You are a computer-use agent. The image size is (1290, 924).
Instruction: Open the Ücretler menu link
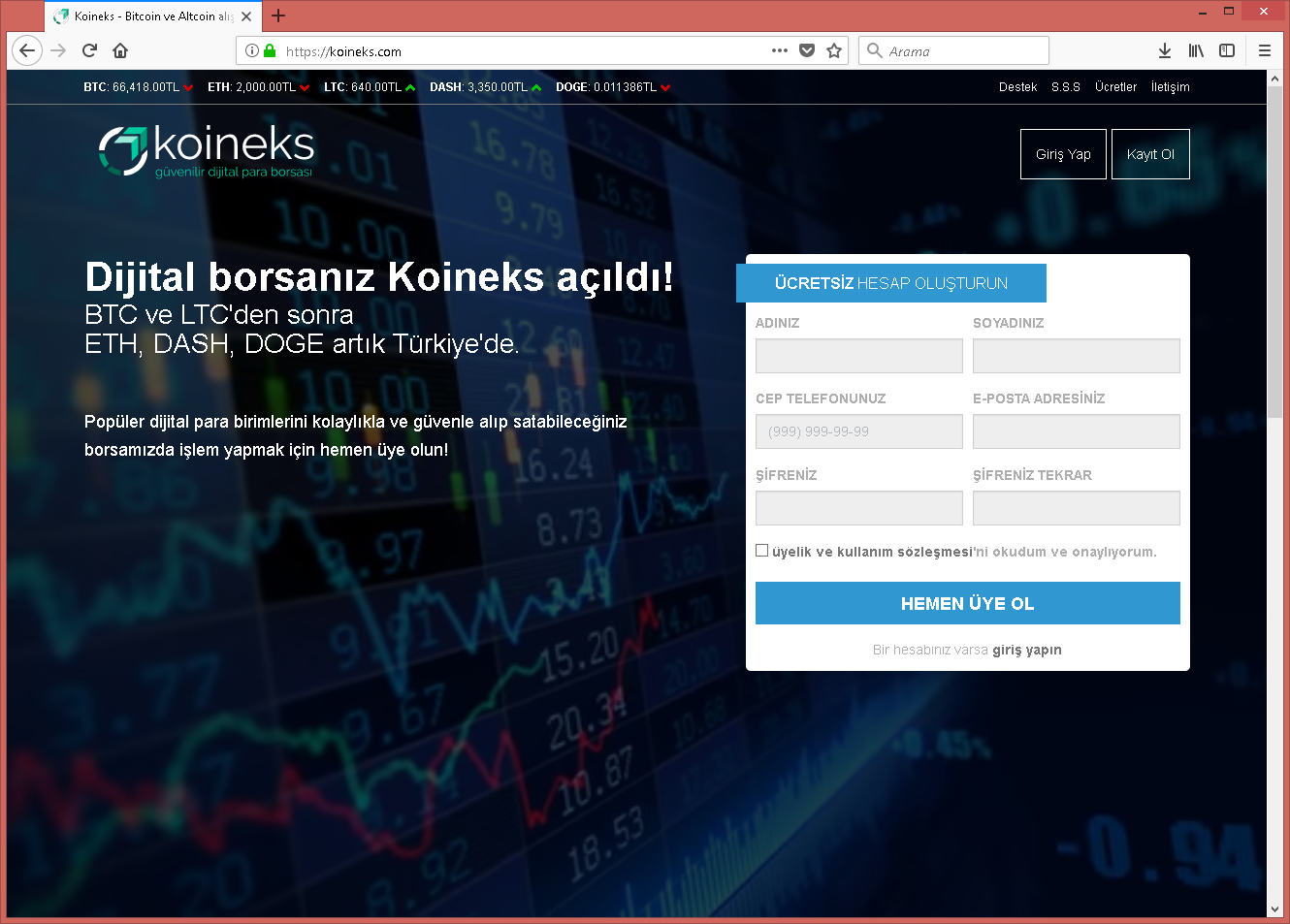pos(1115,87)
